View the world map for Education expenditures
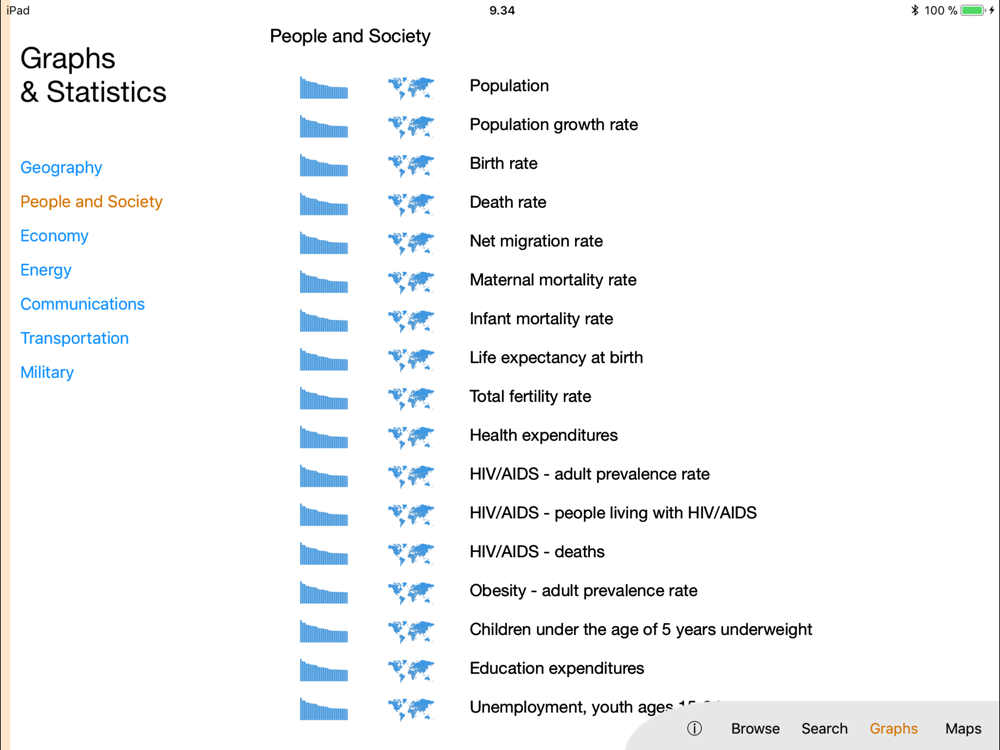 pyautogui.click(x=411, y=670)
